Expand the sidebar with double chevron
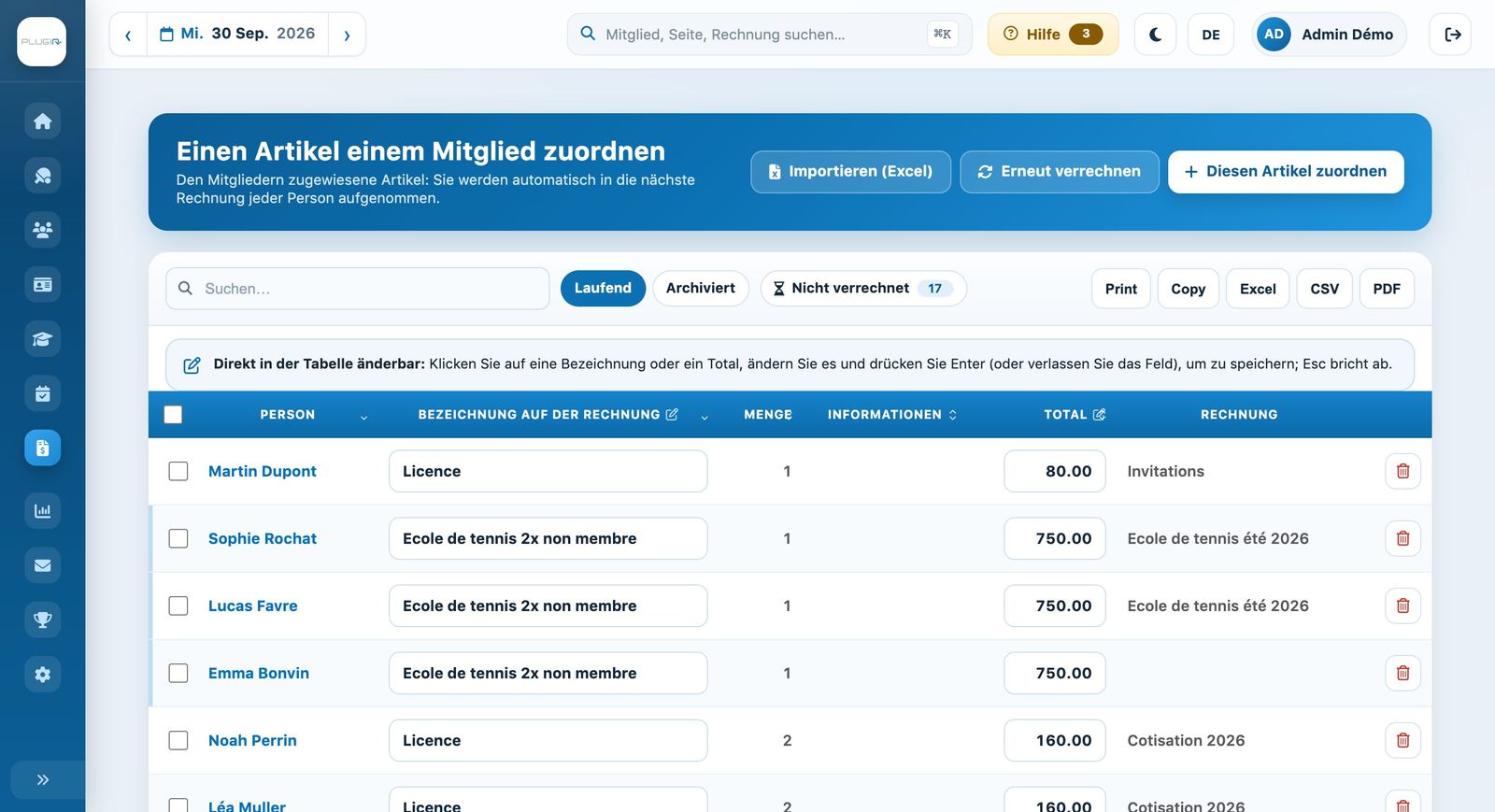The image size is (1495, 812). click(x=42, y=779)
